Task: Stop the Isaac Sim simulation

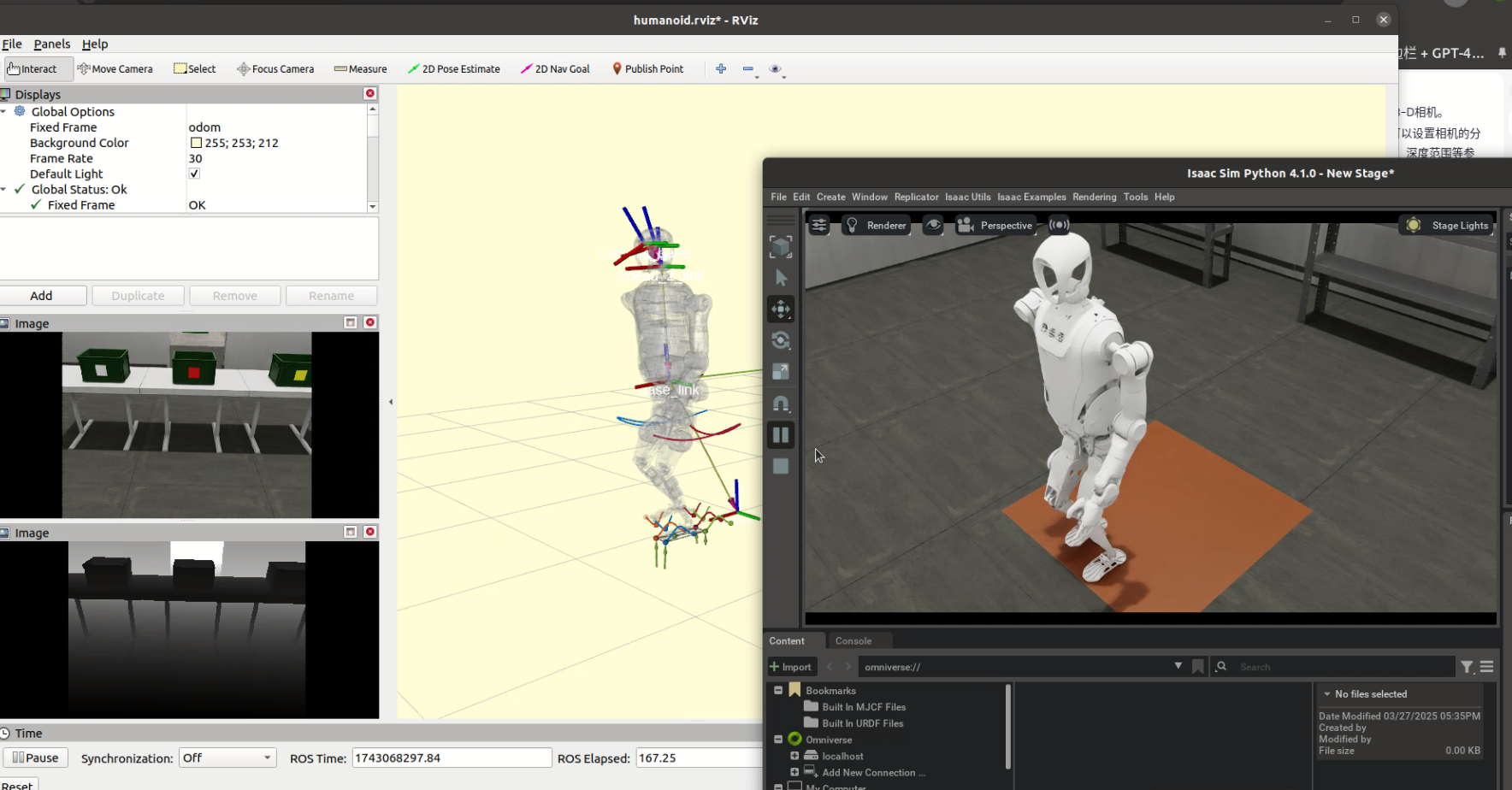Action: pos(781,466)
